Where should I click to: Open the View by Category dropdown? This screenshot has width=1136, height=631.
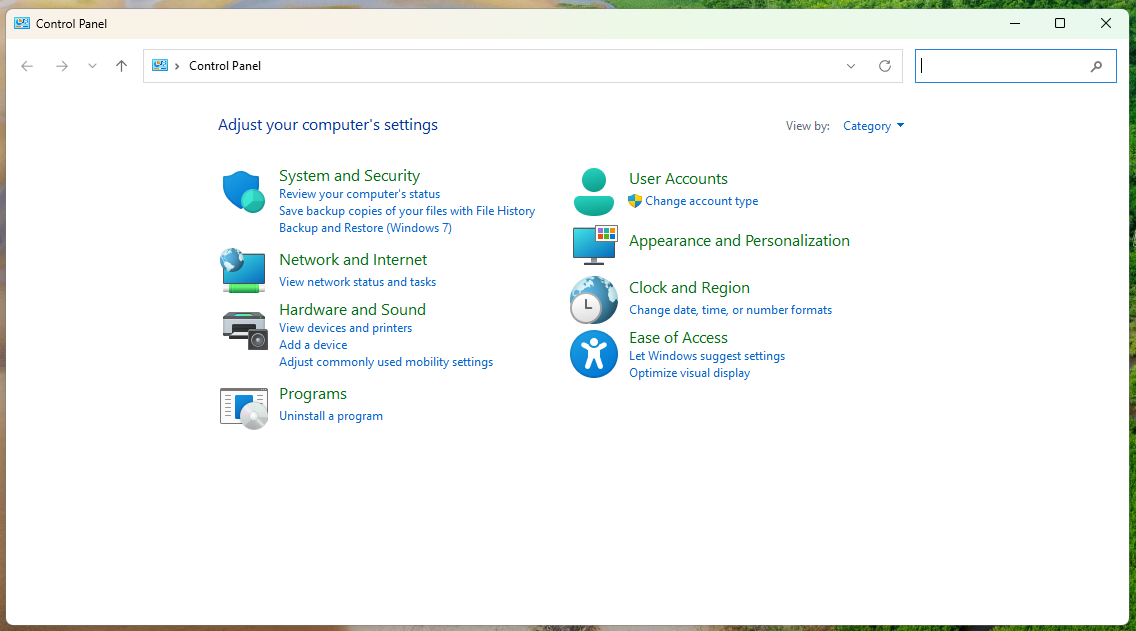[x=874, y=126]
